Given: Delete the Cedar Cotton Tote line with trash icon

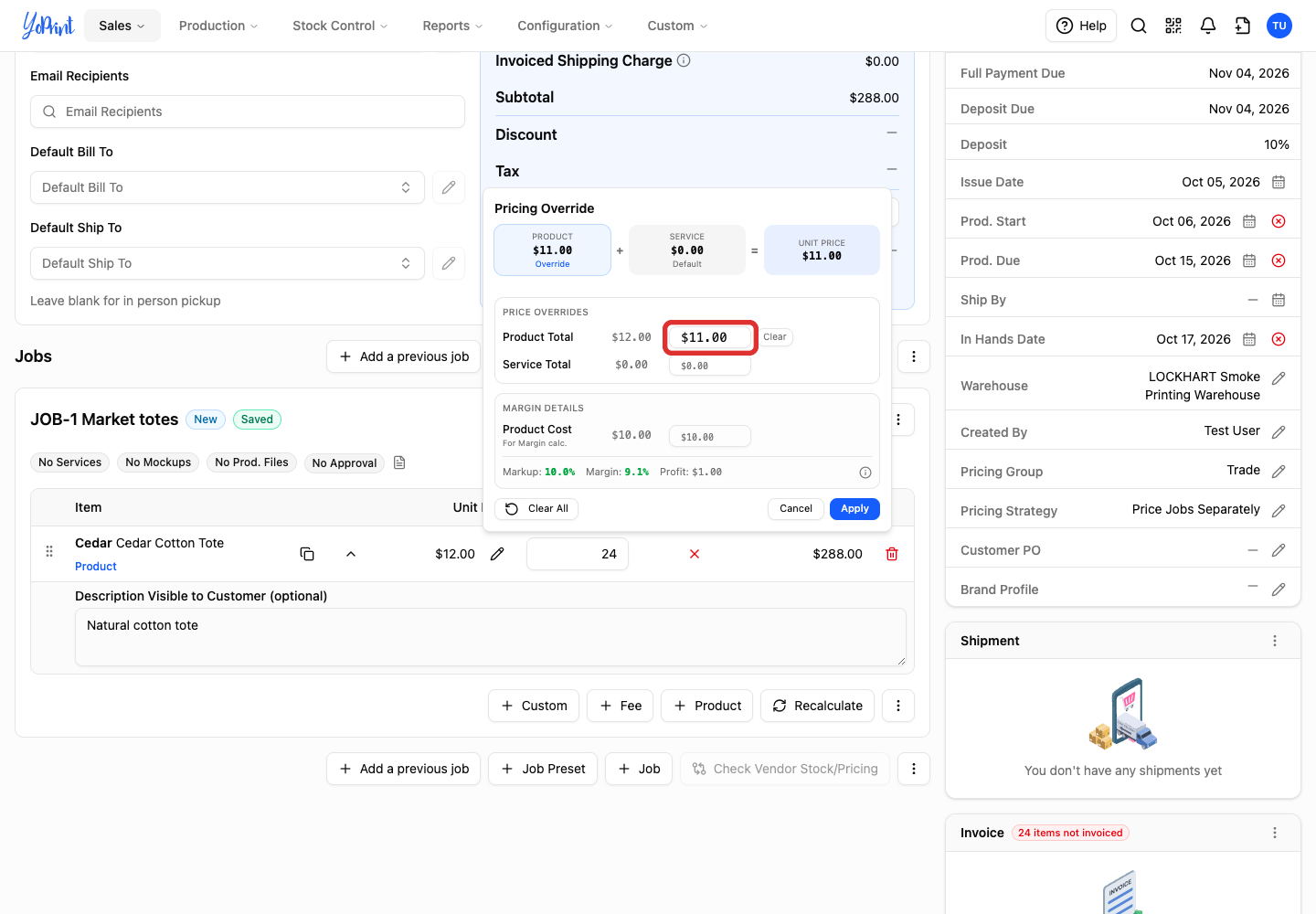Looking at the screenshot, I should pyautogui.click(x=892, y=554).
